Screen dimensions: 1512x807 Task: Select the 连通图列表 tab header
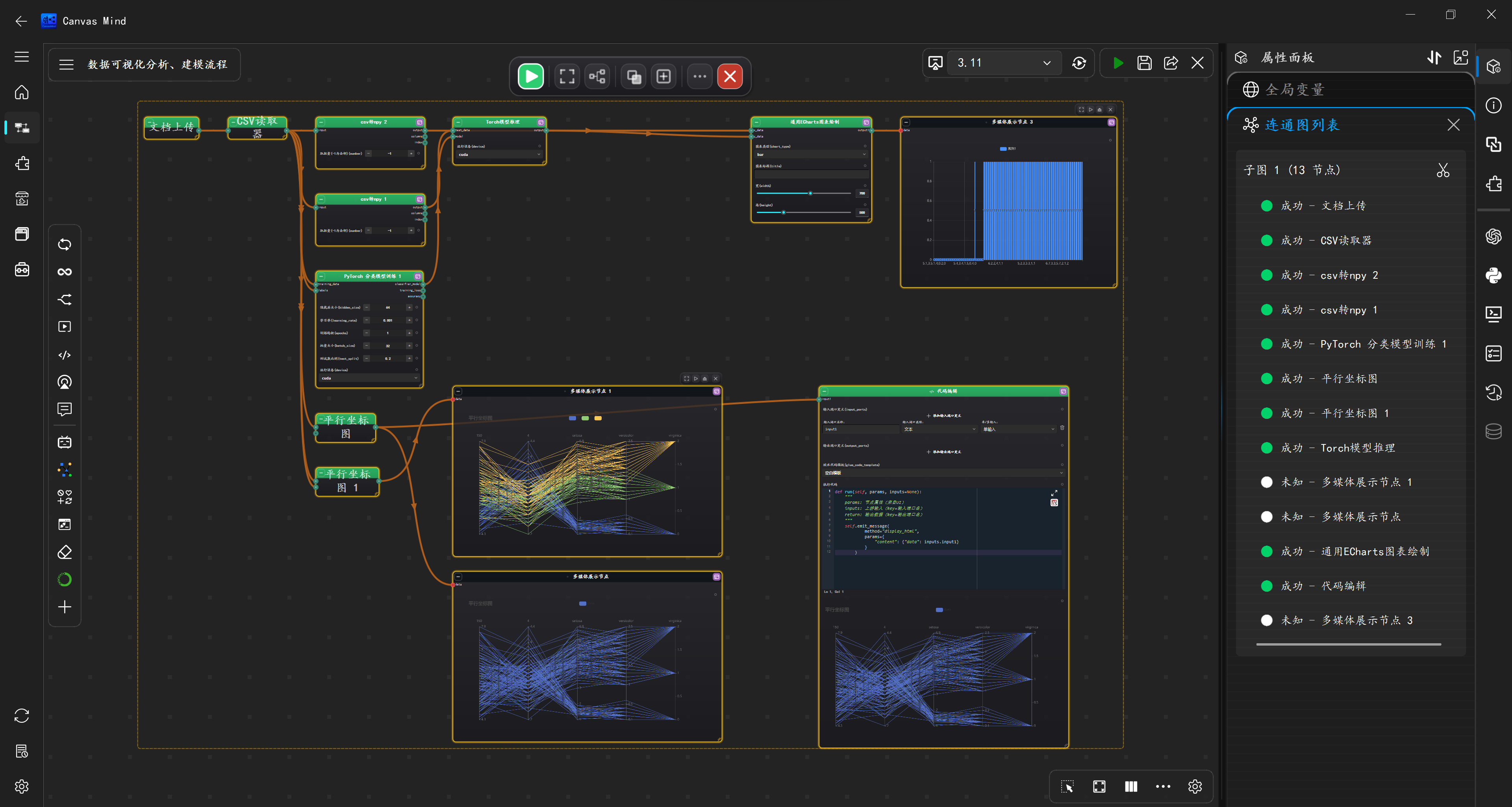pyautogui.click(x=1302, y=125)
